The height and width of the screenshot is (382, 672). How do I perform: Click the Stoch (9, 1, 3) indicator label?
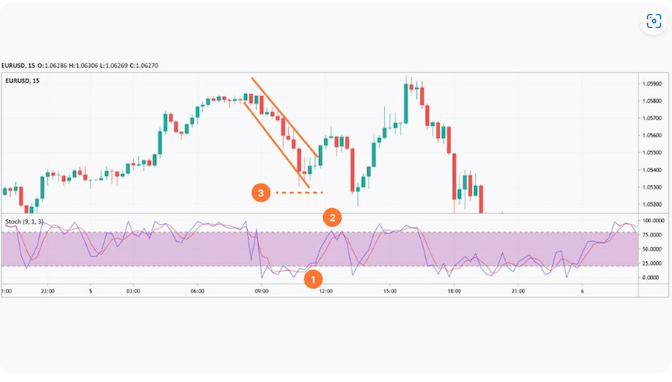[x=24, y=222]
